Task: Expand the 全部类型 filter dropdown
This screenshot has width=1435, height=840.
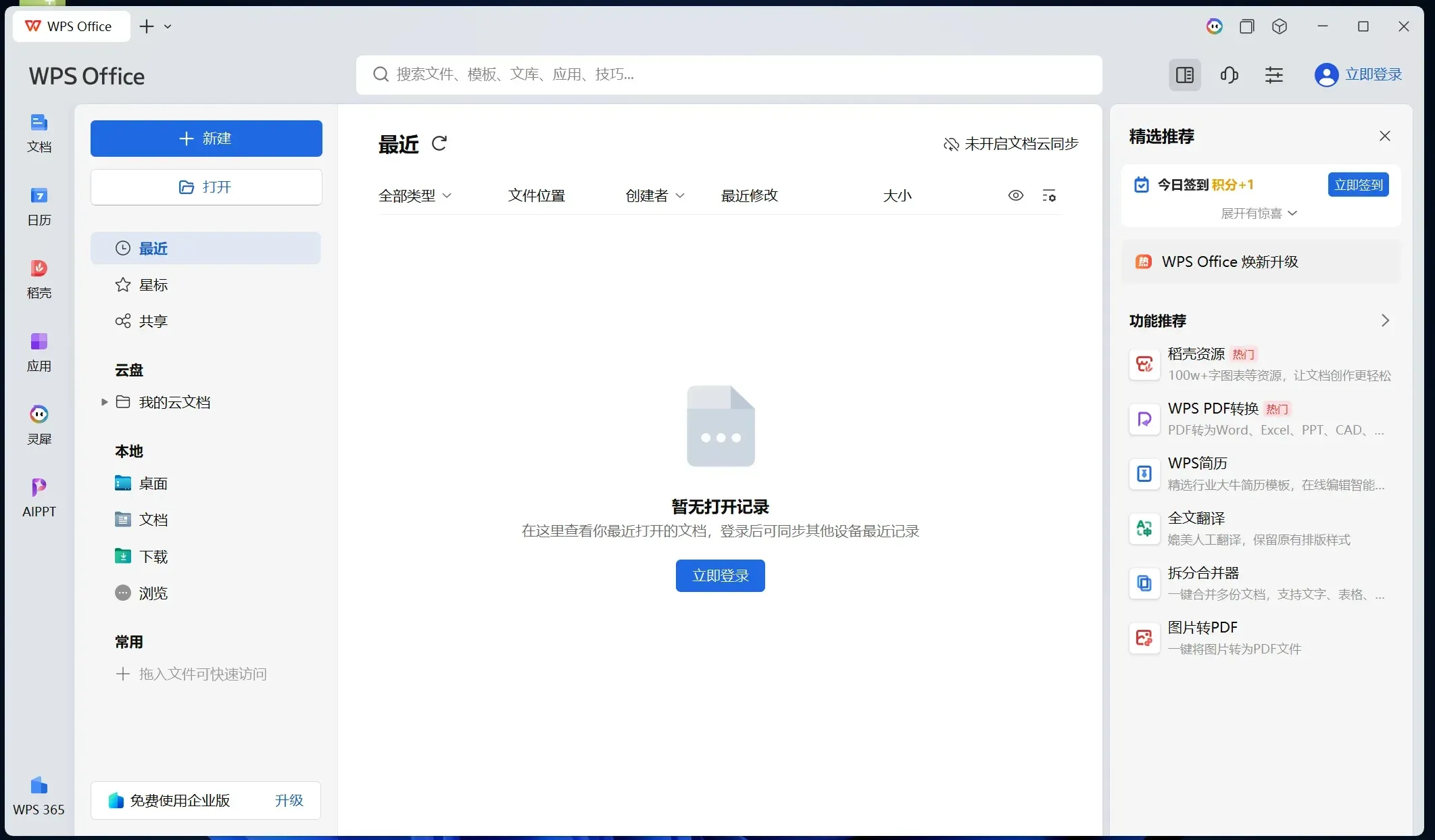Action: [415, 195]
